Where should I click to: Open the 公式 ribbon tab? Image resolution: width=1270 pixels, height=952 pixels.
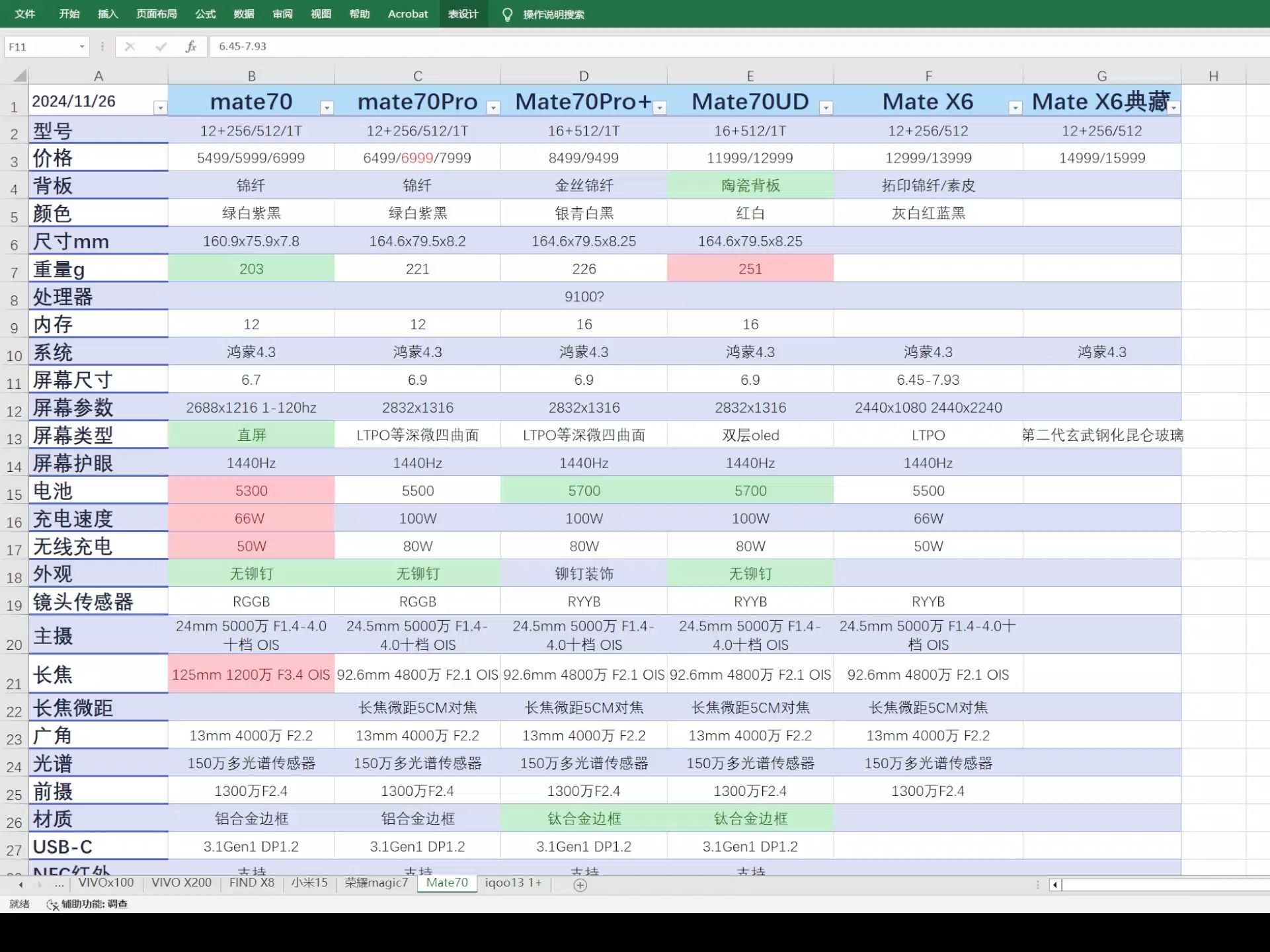(x=206, y=14)
